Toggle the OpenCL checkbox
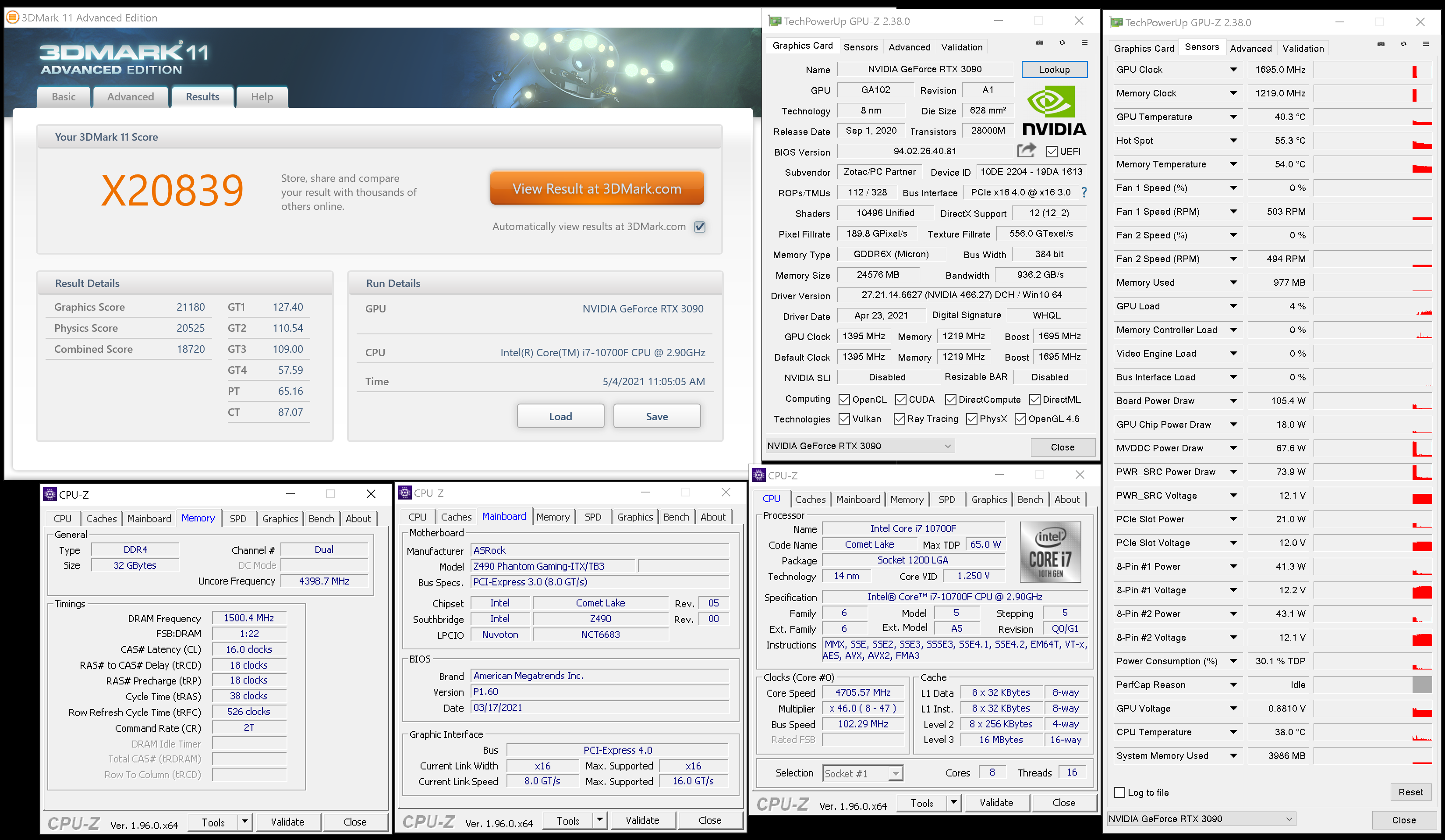Image resolution: width=1445 pixels, height=840 pixels. pyautogui.click(x=844, y=400)
